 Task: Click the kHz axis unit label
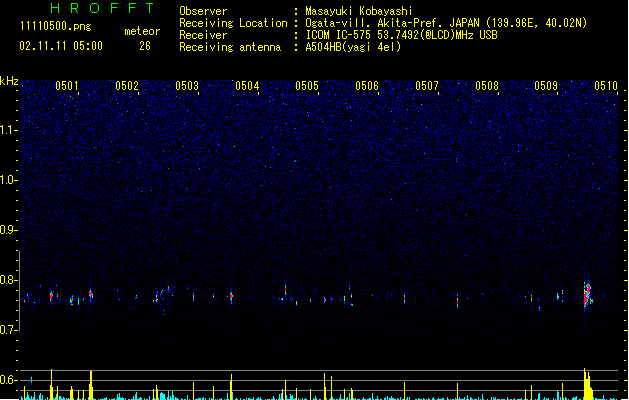(9, 81)
